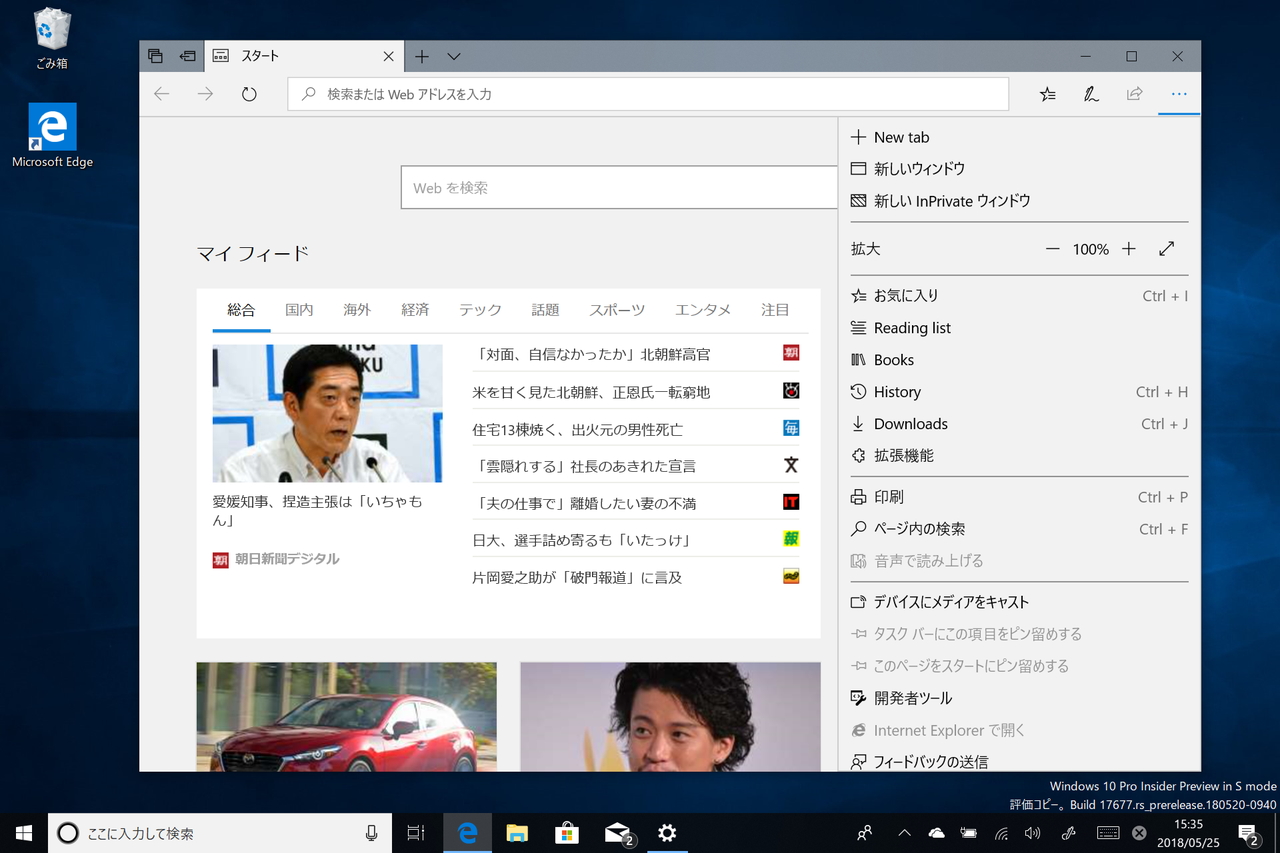Open headline 片岡愛之助が「破門報道」に言及

tap(577, 577)
